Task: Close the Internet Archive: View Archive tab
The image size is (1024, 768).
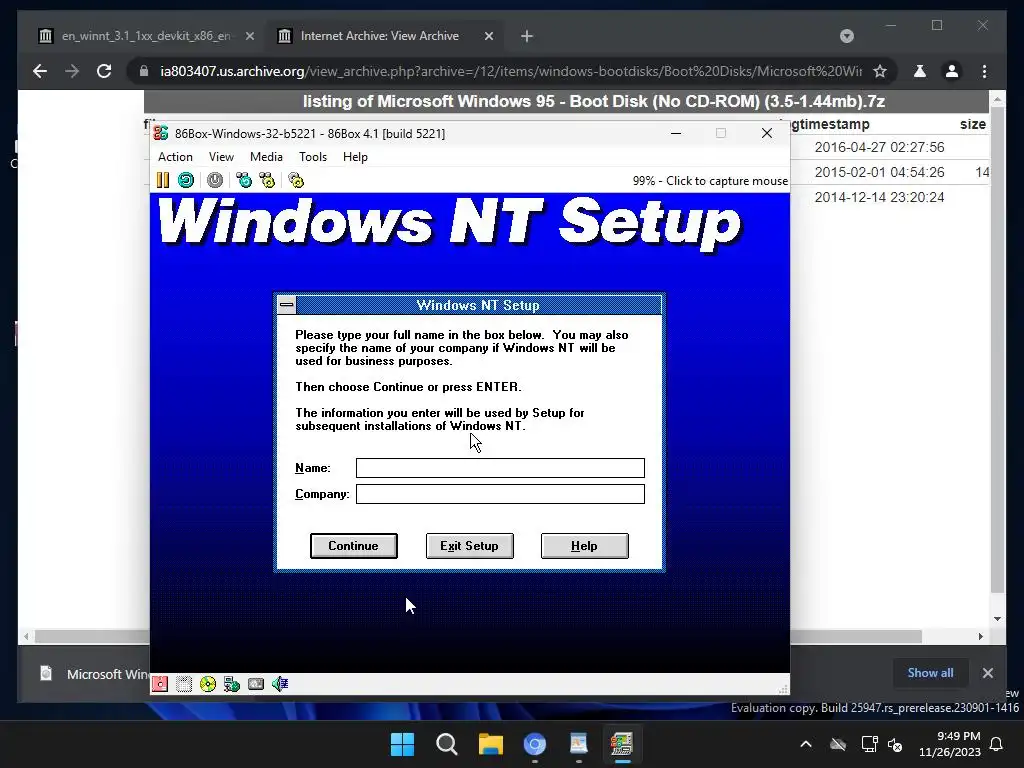Action: (x=488, y=36)
